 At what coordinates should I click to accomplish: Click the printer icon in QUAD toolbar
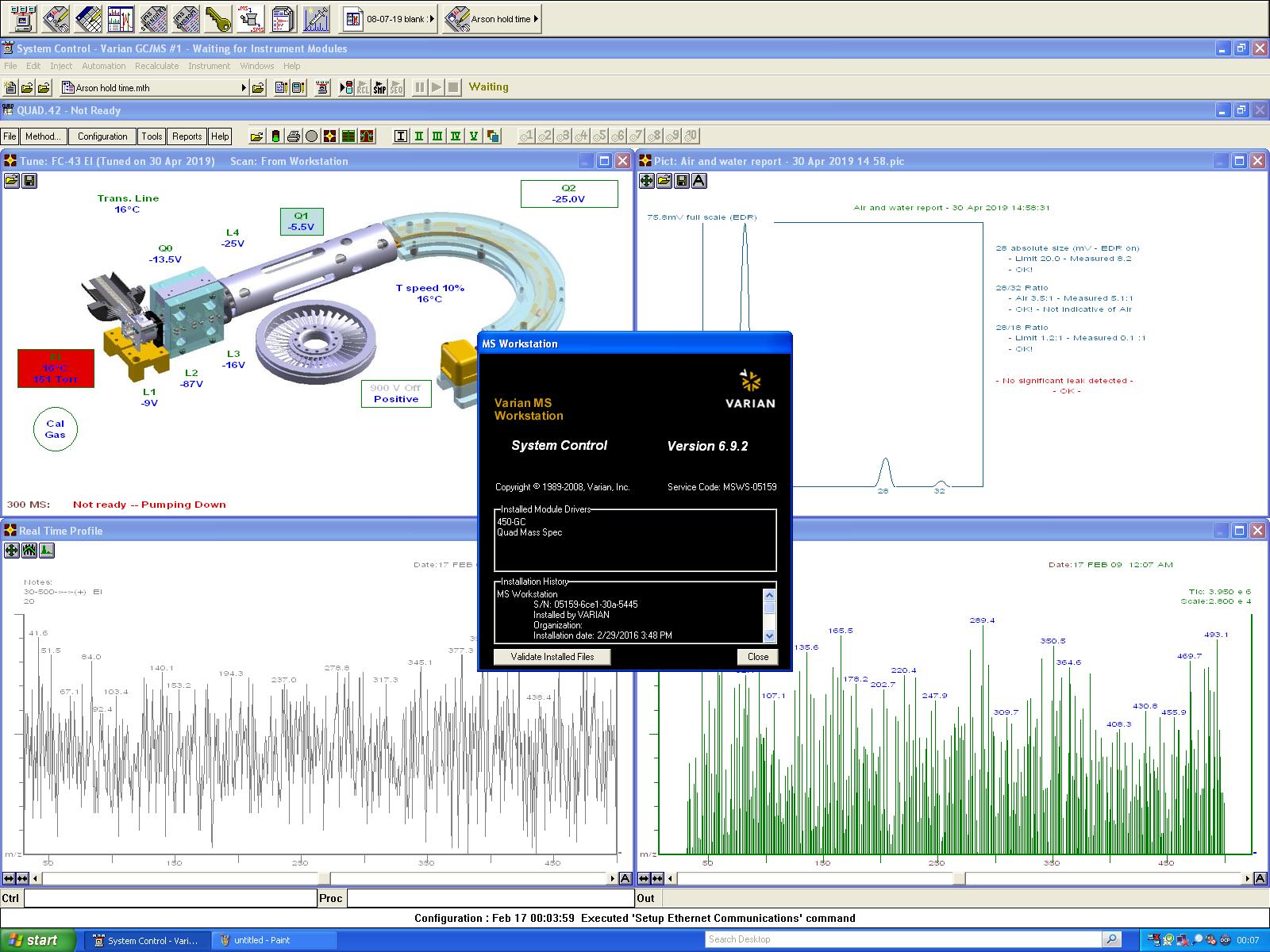pyautogui.click(x=294, y=136)
